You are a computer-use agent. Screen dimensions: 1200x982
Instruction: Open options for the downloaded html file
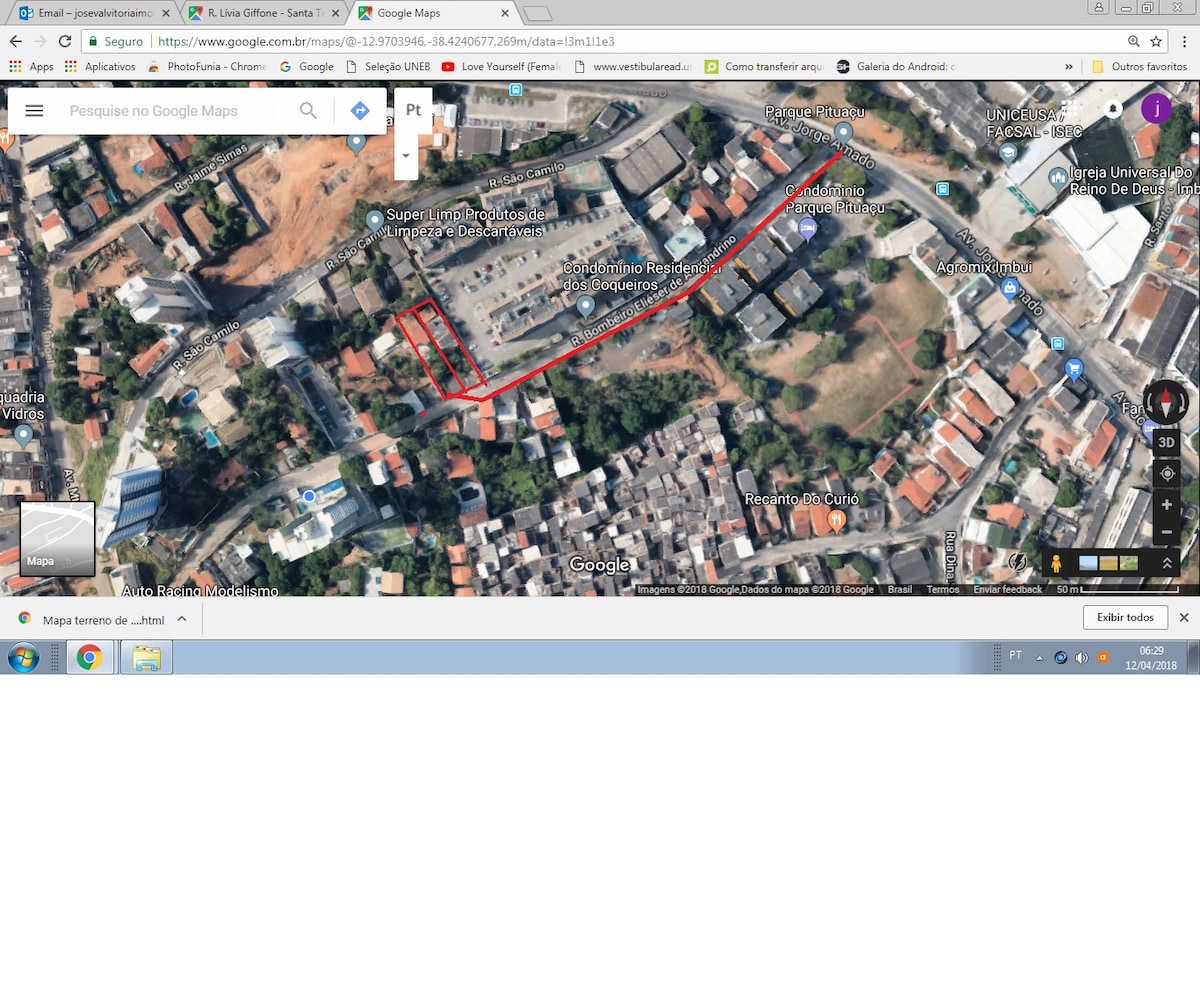(182, 619)
